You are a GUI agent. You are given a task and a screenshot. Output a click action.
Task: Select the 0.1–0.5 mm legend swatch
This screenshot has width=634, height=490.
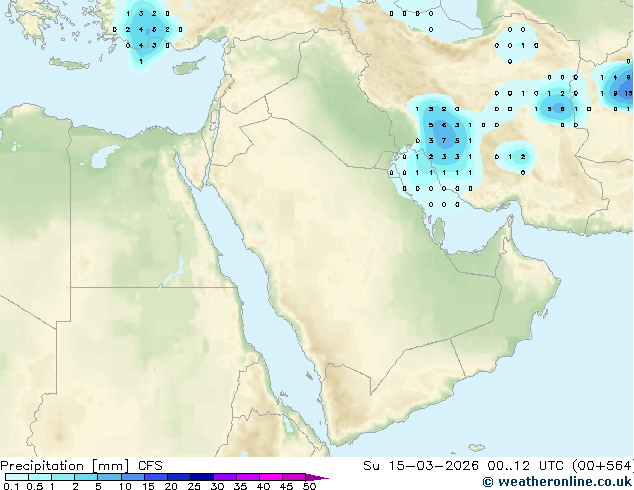point(17,477)
